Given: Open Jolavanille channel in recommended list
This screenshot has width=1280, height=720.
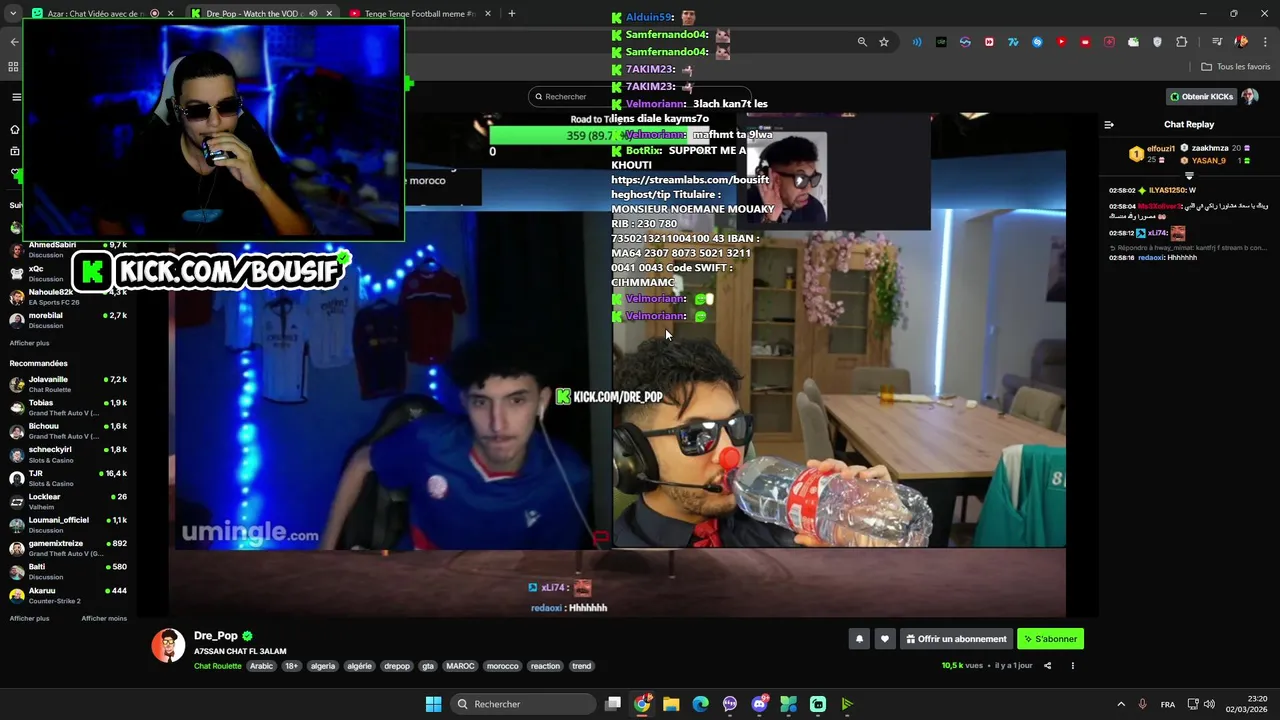Looking at the screenshot, I should point(68,384).
